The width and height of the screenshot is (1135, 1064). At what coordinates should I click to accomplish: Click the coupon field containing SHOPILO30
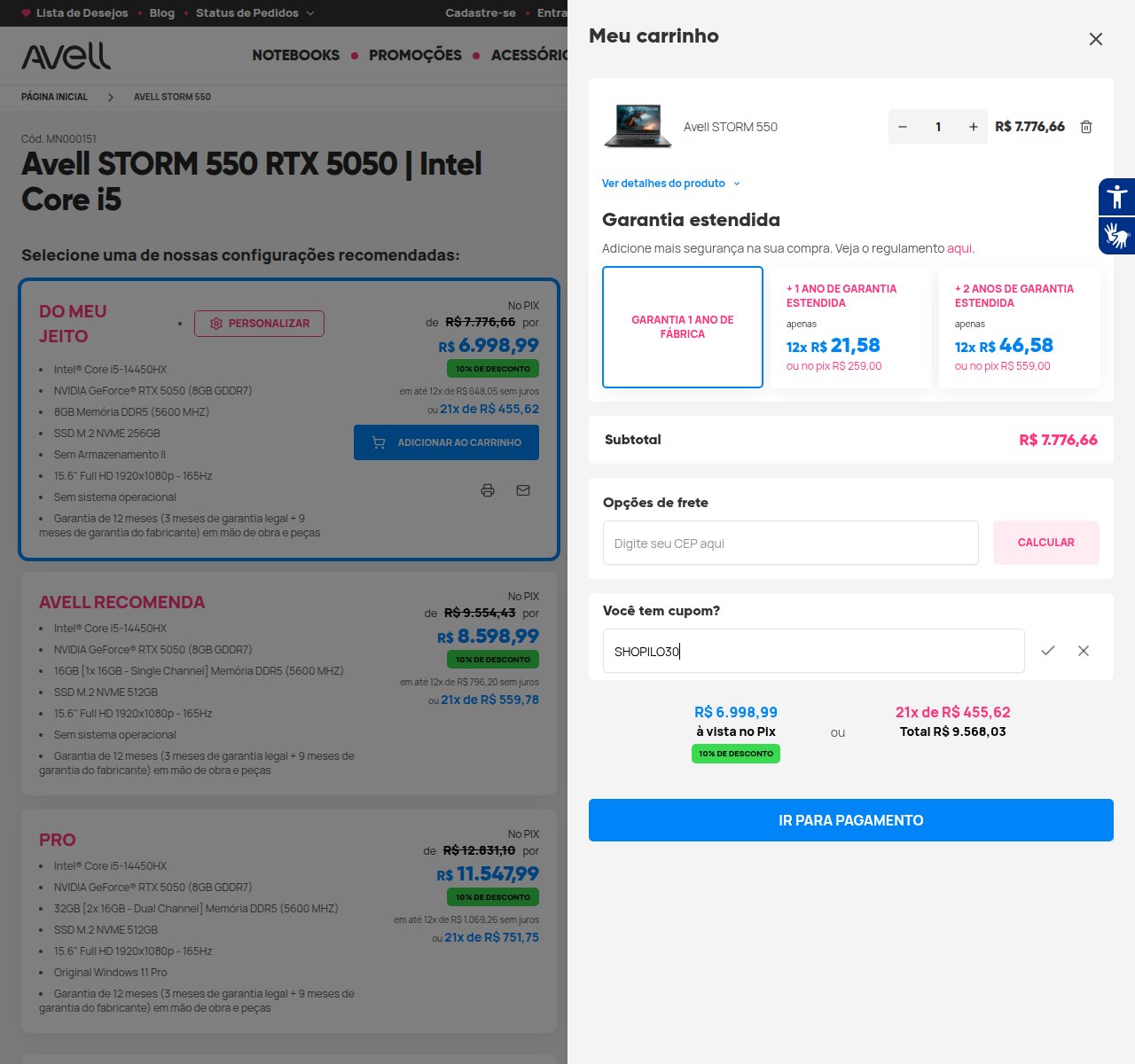(x=814, y=651)
